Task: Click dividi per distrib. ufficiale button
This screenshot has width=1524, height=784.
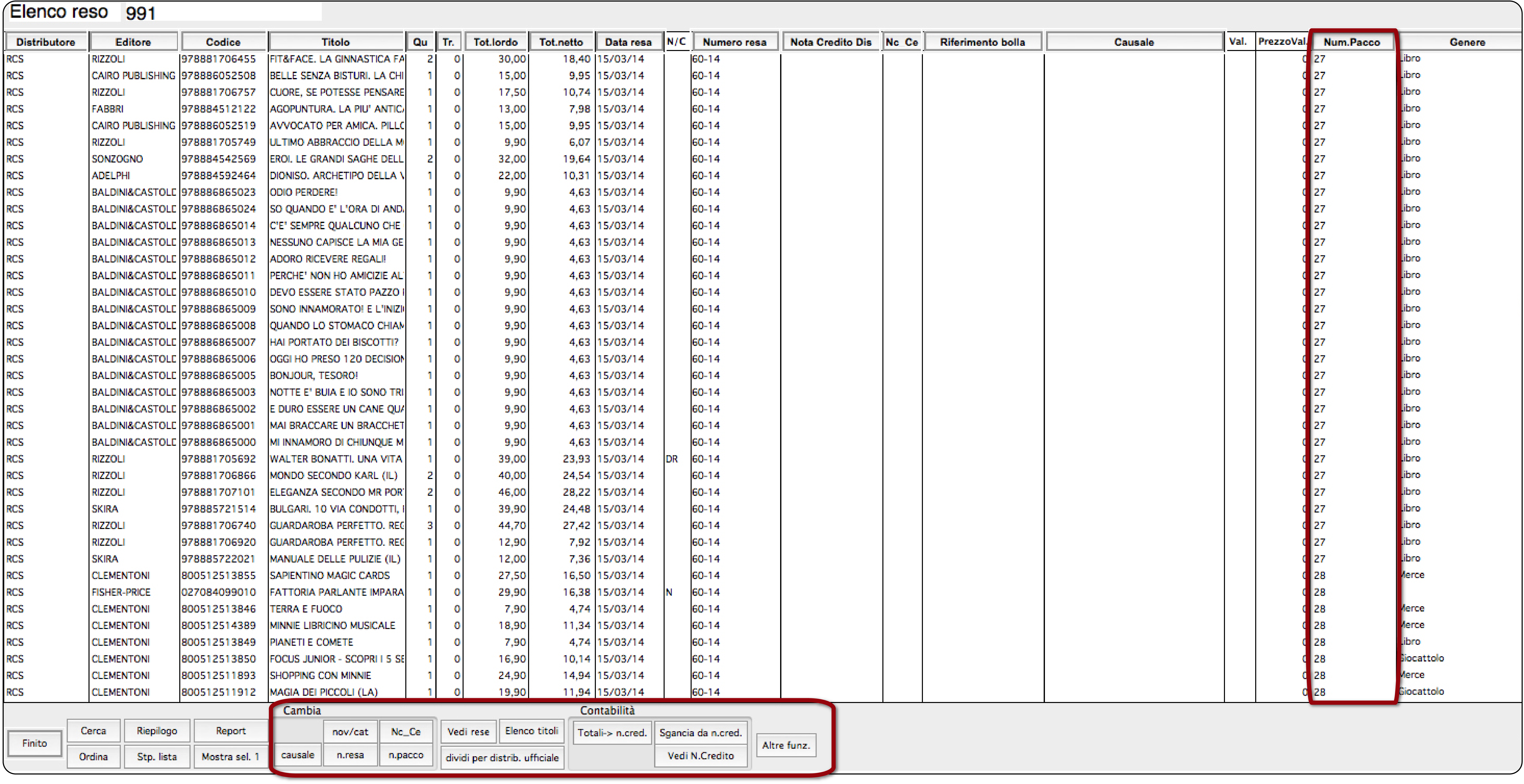Action: (502, 758)
